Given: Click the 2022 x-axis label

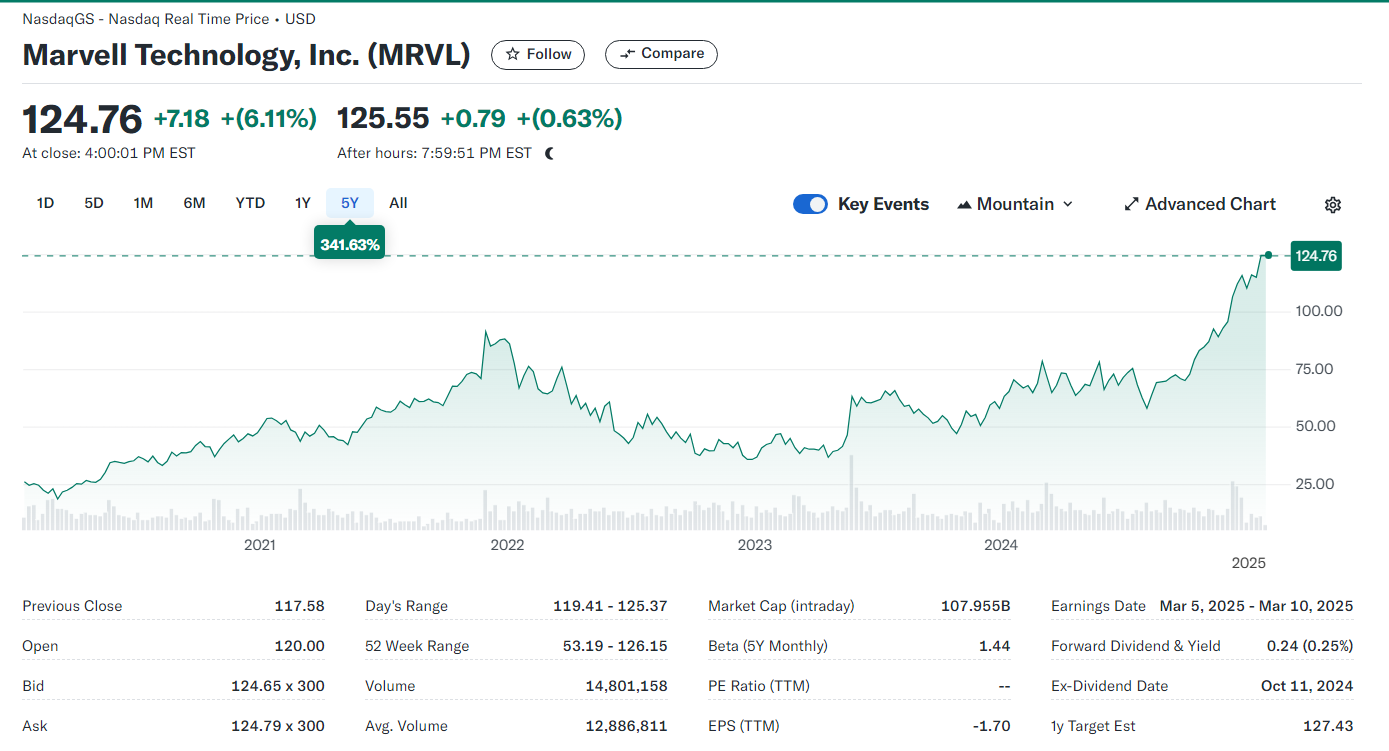Looking at the screenshot, I should tap(507, 545).
